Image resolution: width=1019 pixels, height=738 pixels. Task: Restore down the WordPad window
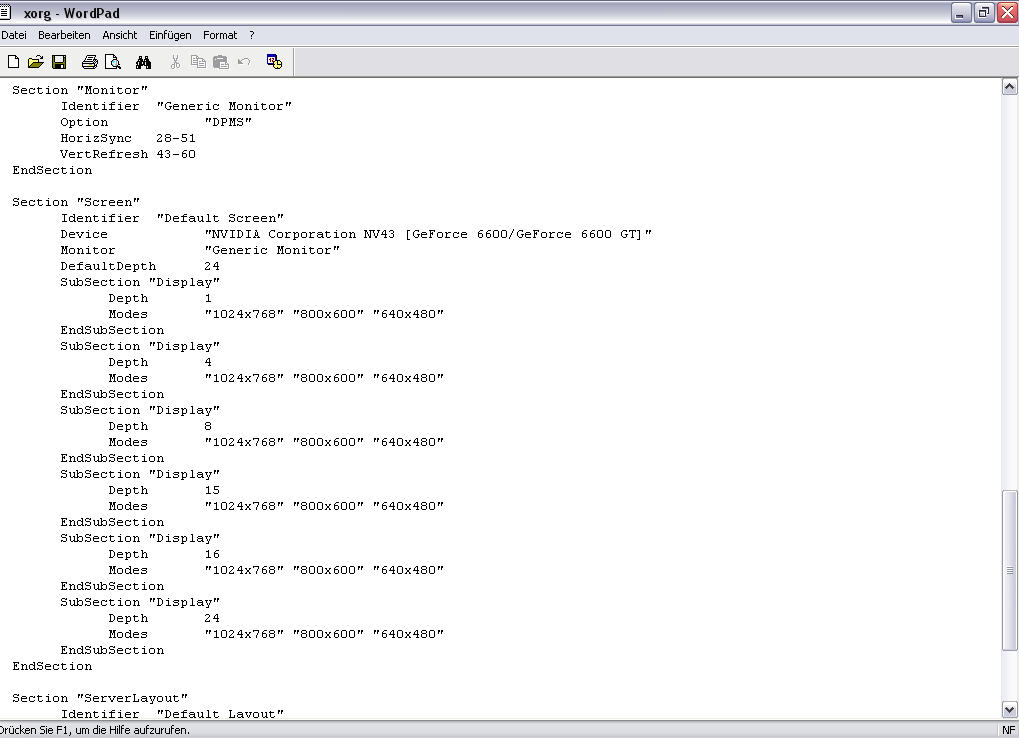984,12
